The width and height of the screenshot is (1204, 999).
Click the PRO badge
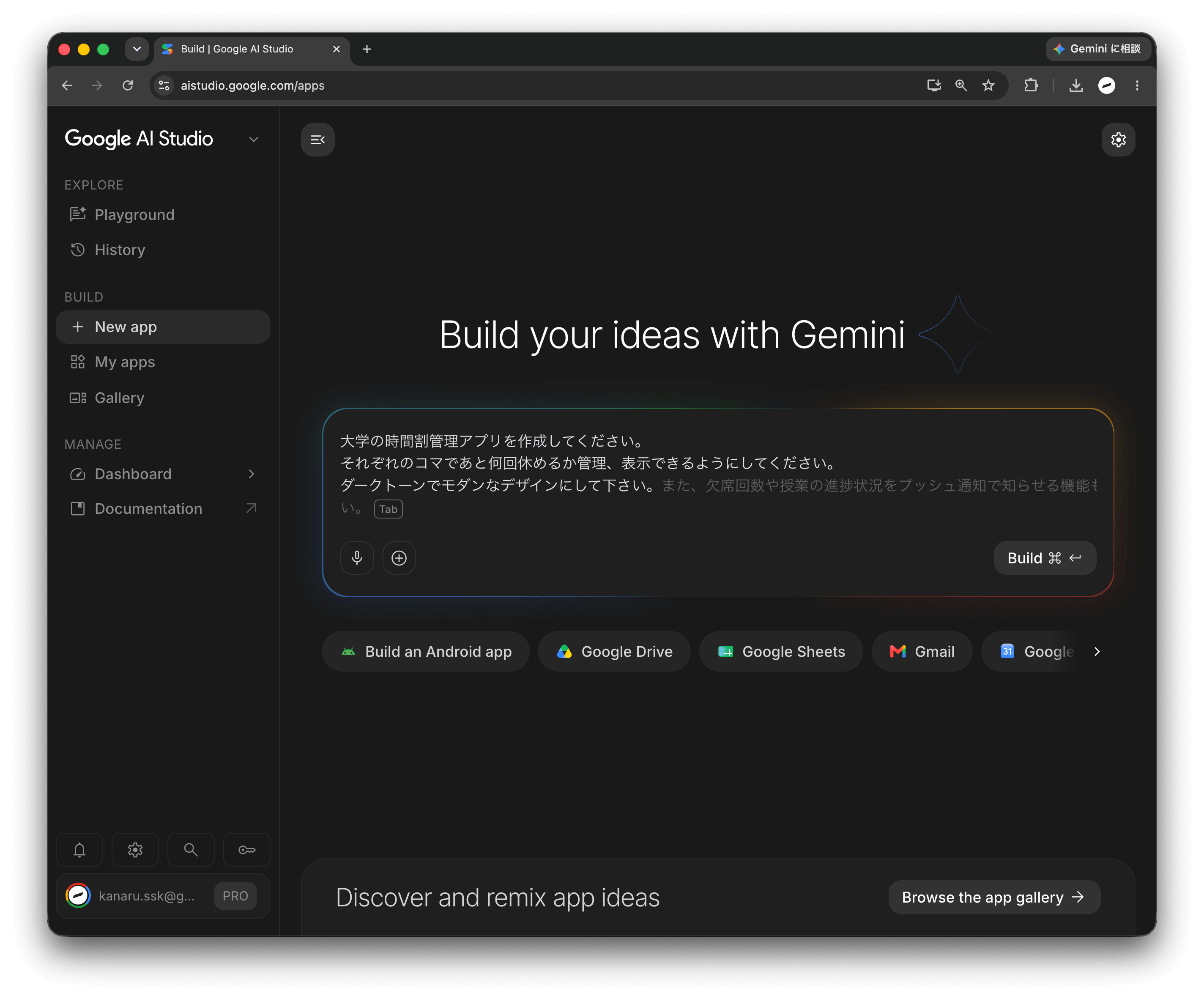point(235,896)
